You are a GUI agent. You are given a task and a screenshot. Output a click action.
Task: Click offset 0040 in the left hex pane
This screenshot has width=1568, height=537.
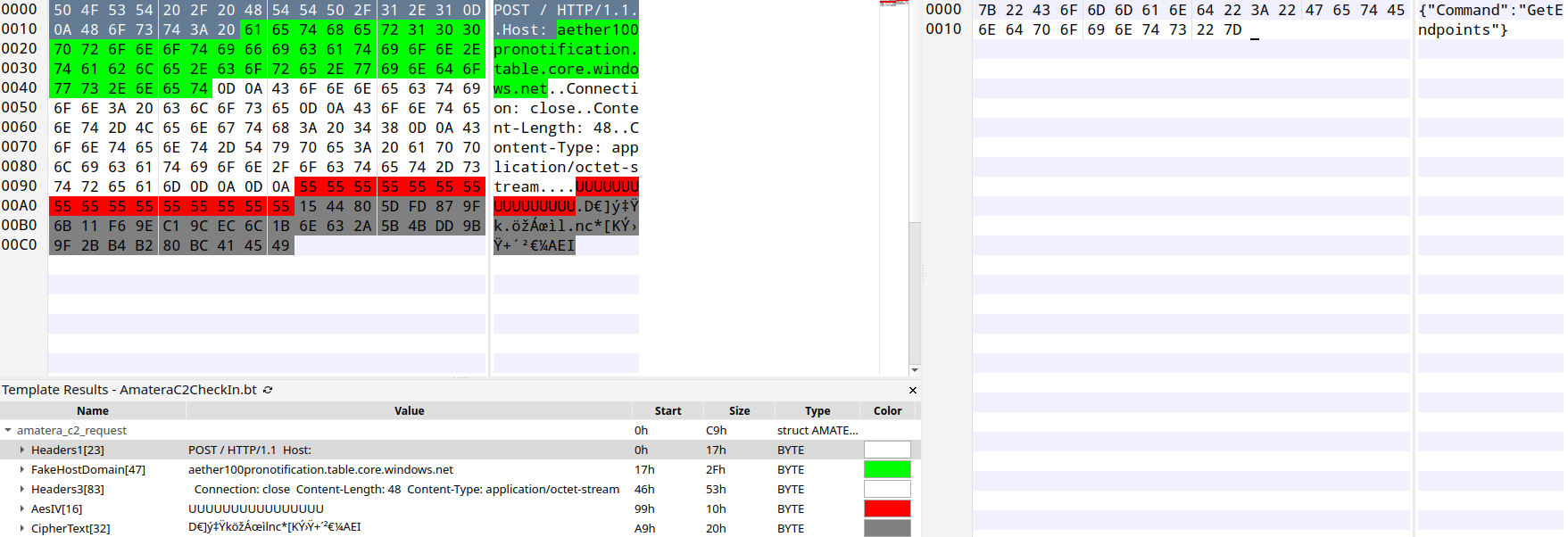pos(19,88)
